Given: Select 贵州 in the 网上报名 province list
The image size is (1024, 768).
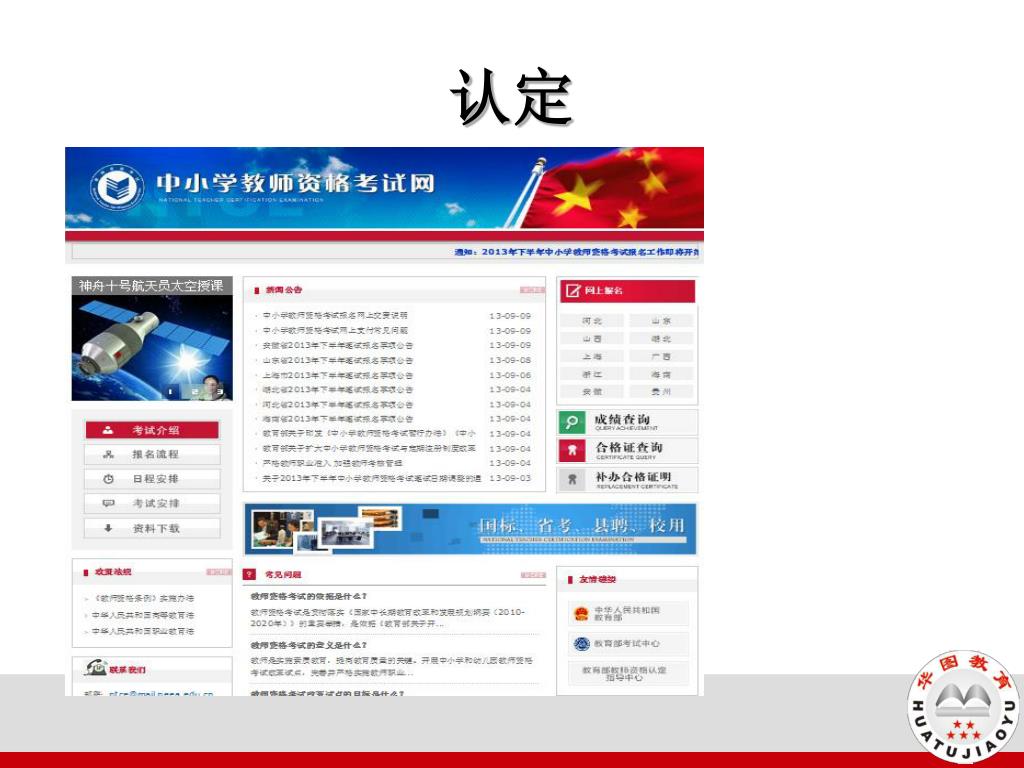Looking at the screenshot, I should pos(661,391).
